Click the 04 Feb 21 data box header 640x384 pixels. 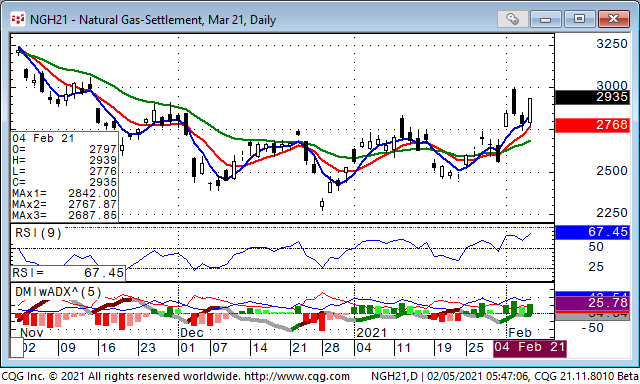tap(43, 138)
